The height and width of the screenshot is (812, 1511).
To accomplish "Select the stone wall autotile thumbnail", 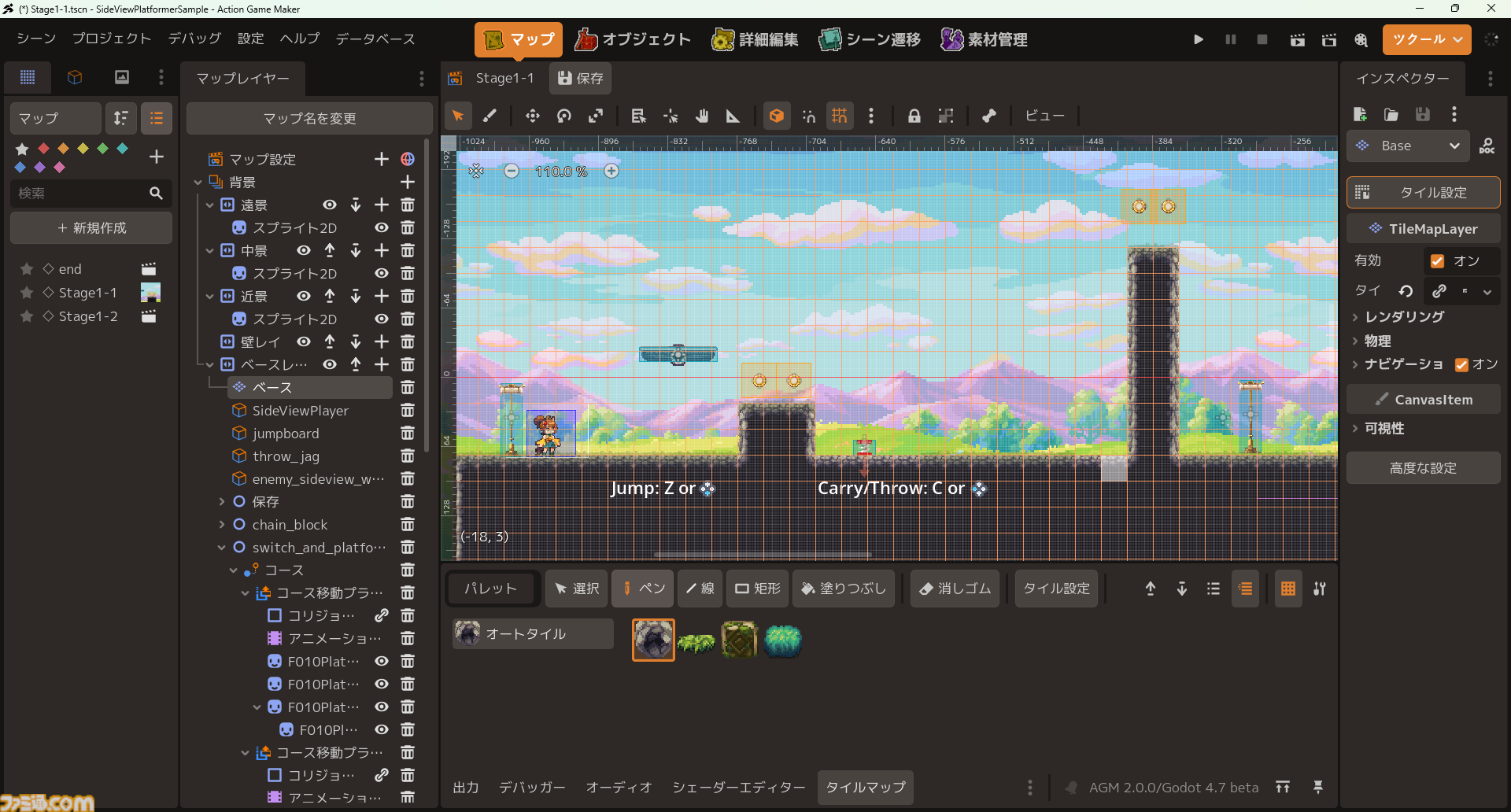I will [x=653, y=640].
